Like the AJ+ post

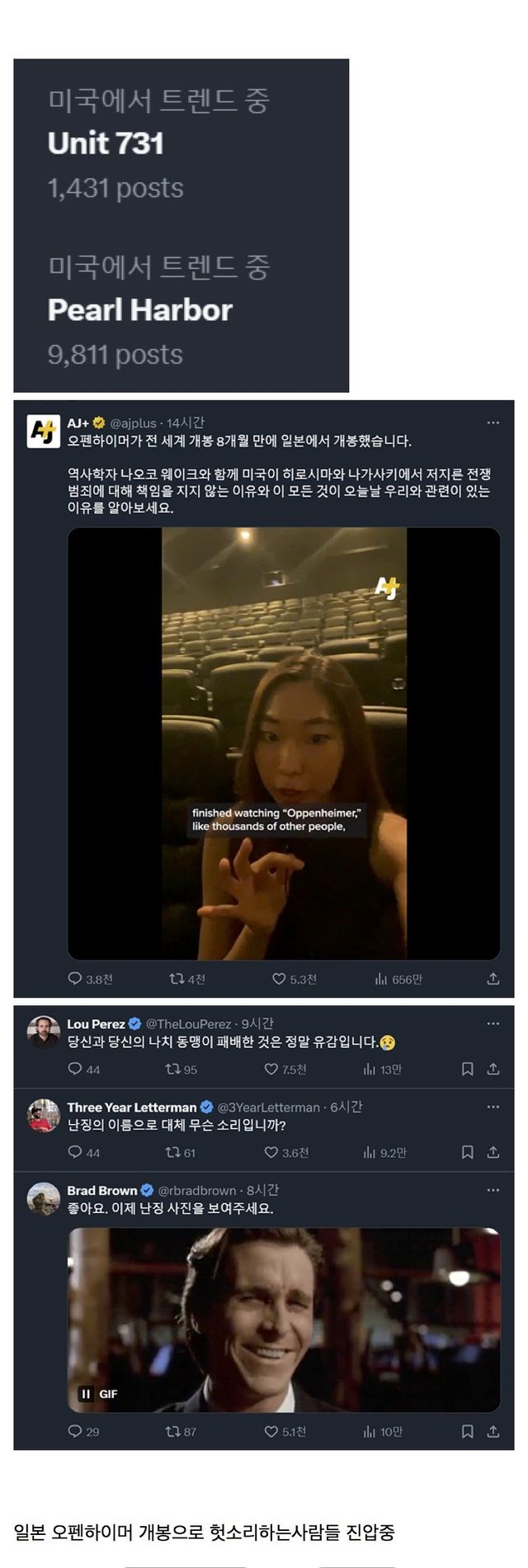pyautogui.click(x=279, y=979)
